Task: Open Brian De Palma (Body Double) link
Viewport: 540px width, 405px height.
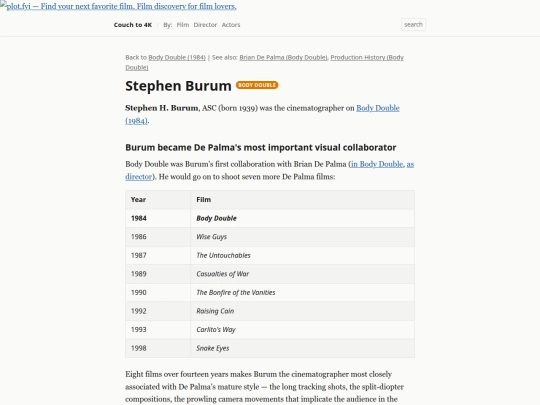Action: (283, 58)
